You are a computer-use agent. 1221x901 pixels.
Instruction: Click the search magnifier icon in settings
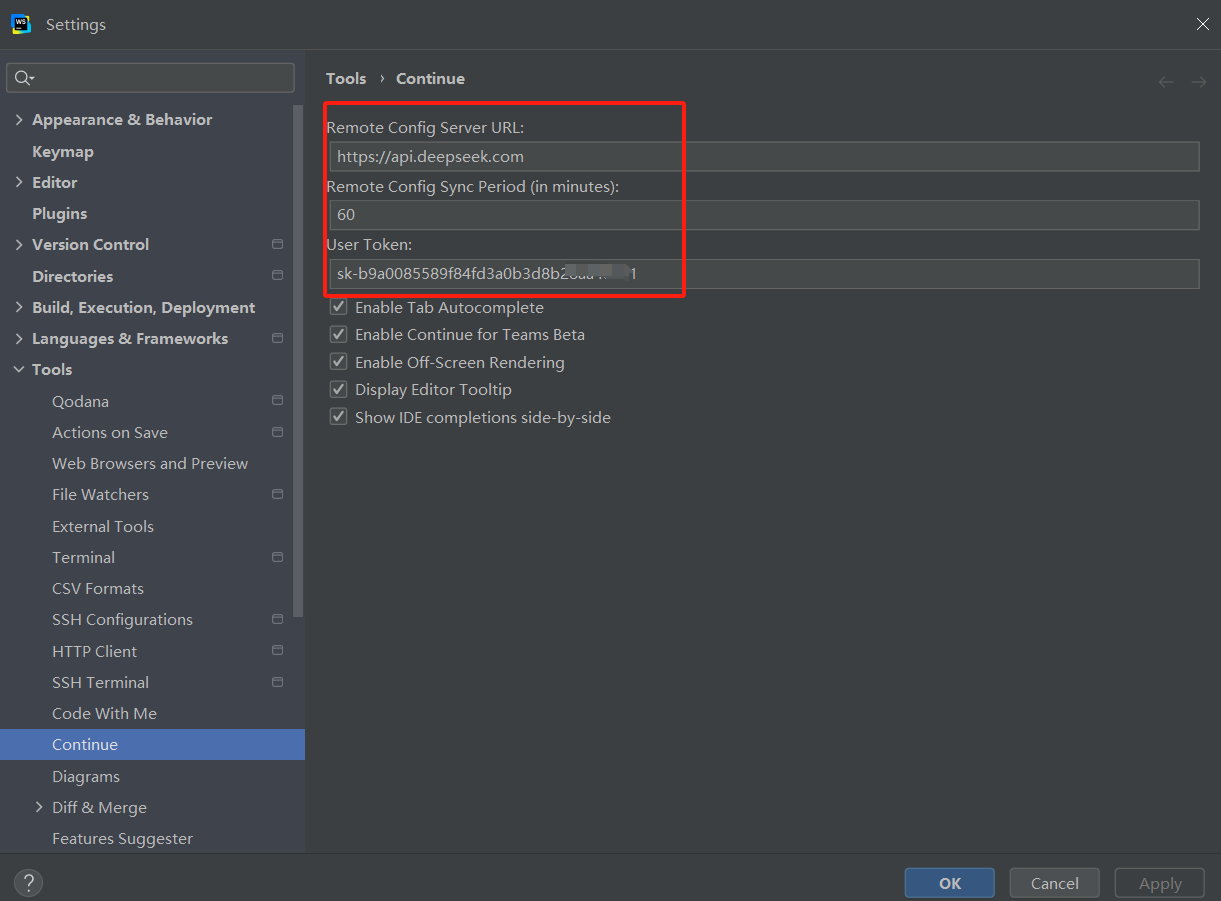pos(23,78)
